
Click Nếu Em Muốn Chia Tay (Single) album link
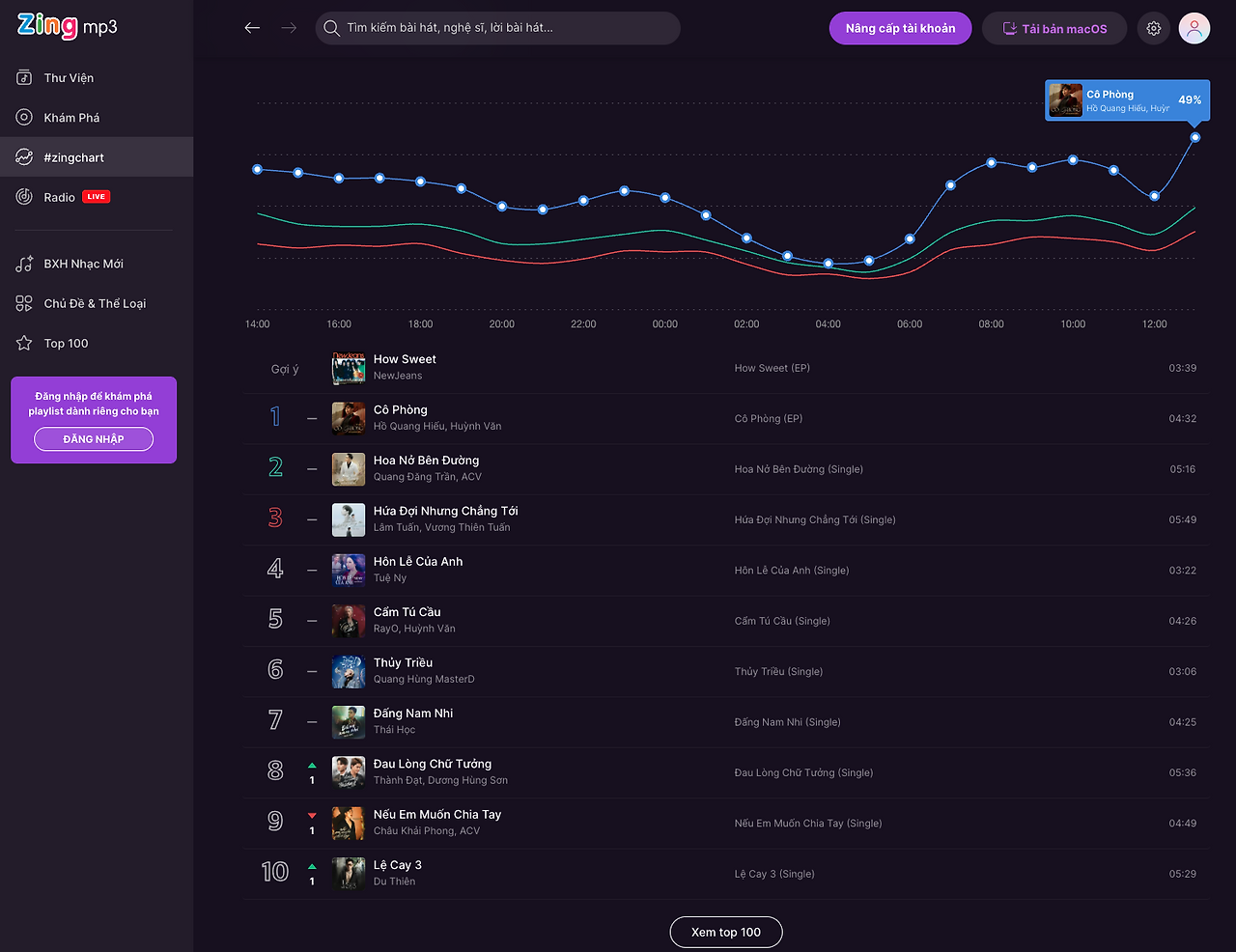click(x=808, y=824)
